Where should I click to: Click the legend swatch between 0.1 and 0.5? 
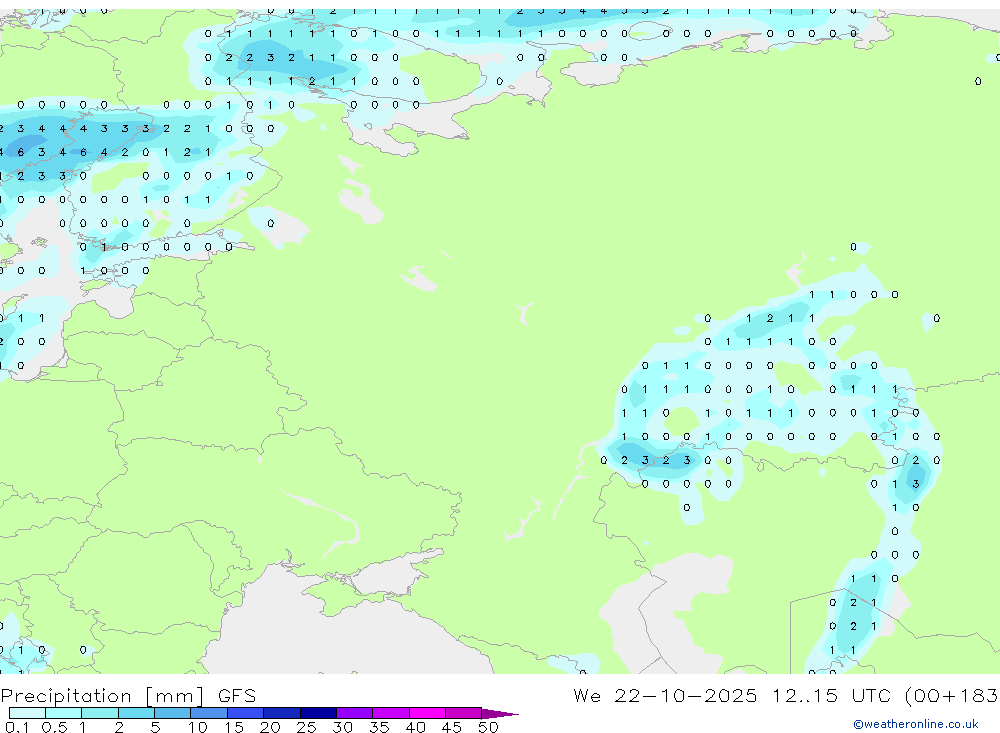click(x=27, y=713)
